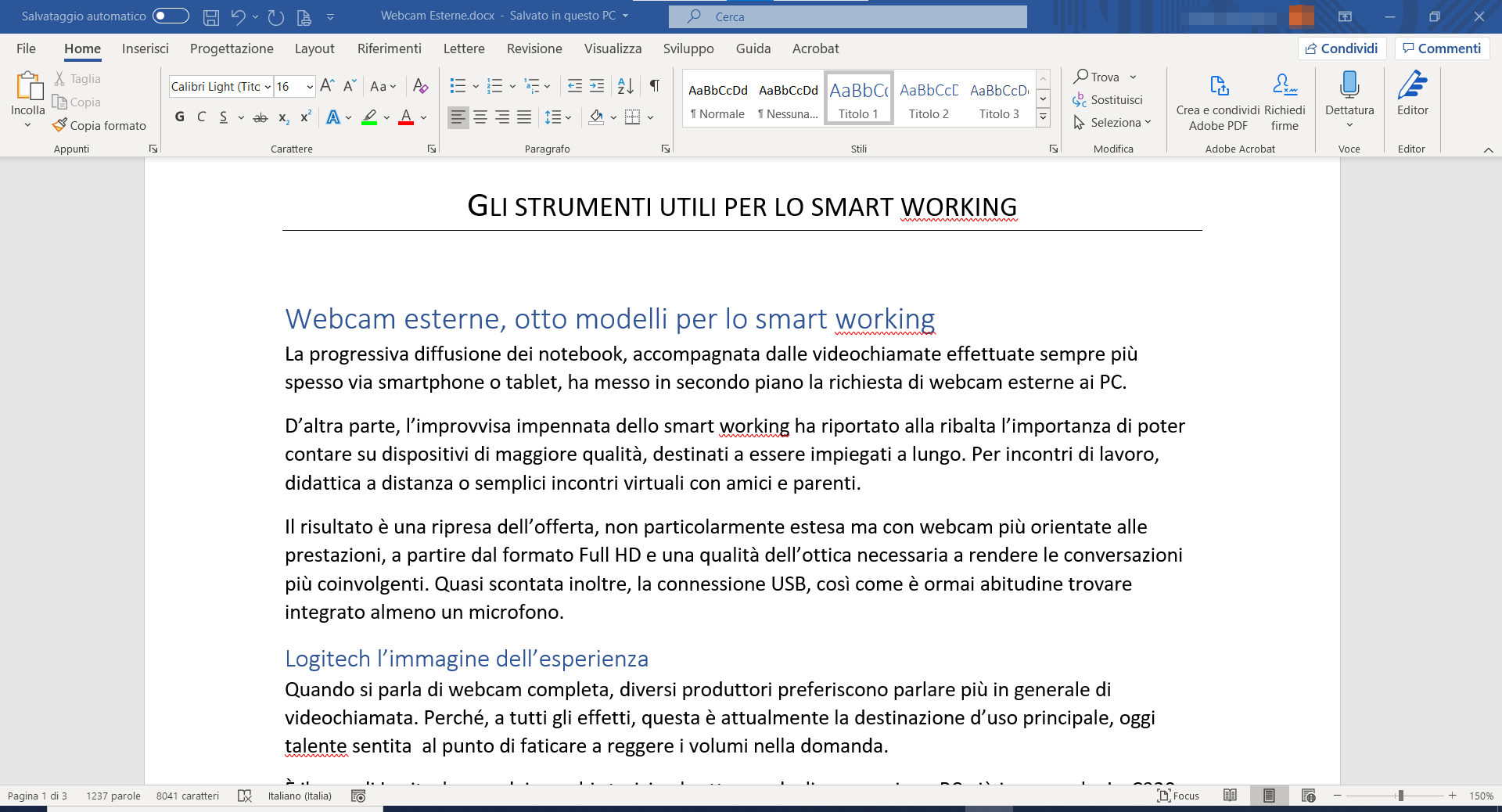Toggle justify text alignment

coord(524,117)
